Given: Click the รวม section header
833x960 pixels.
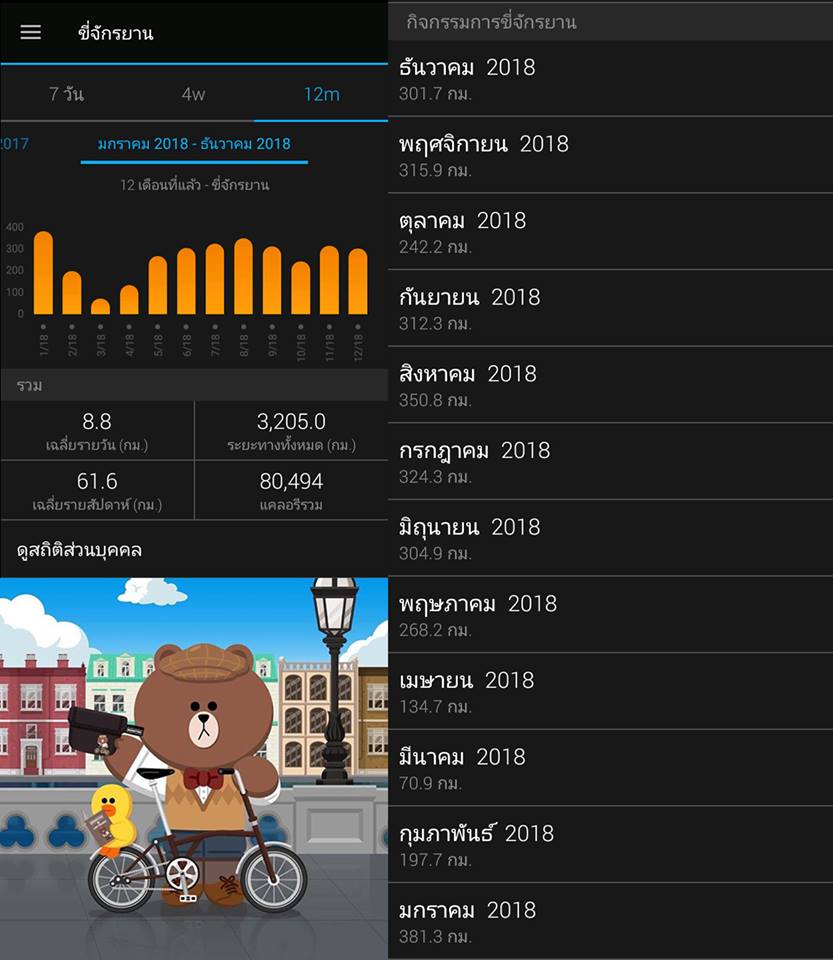Looking at the screenshot, I should (194, 385).
